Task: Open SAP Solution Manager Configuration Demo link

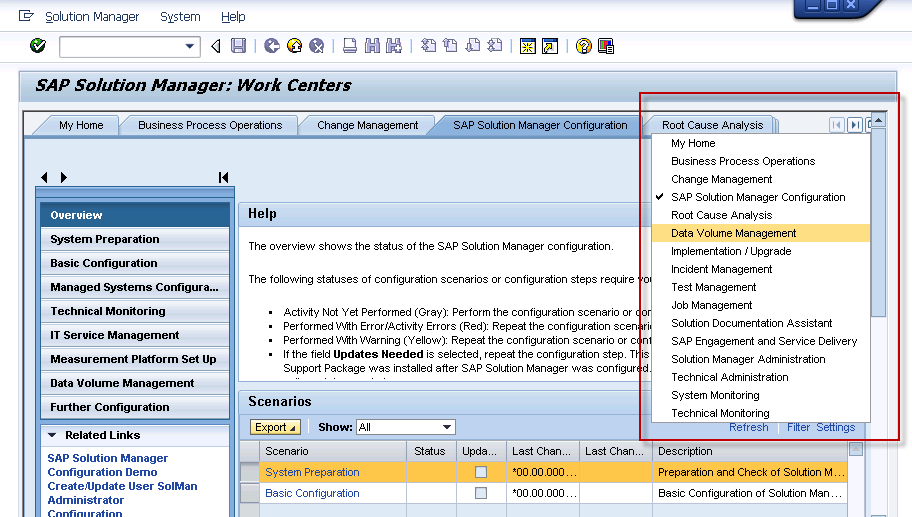Action: (108, 465)
